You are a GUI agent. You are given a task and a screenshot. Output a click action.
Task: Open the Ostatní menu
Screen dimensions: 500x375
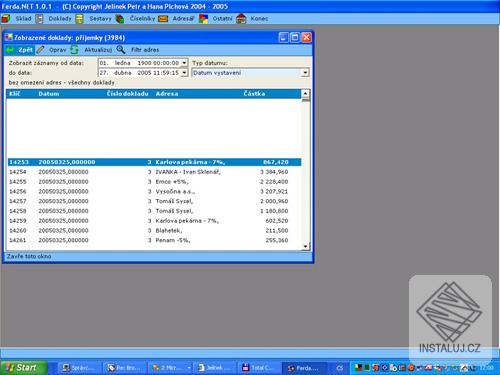pyautogui.click(x=222, y=19)
